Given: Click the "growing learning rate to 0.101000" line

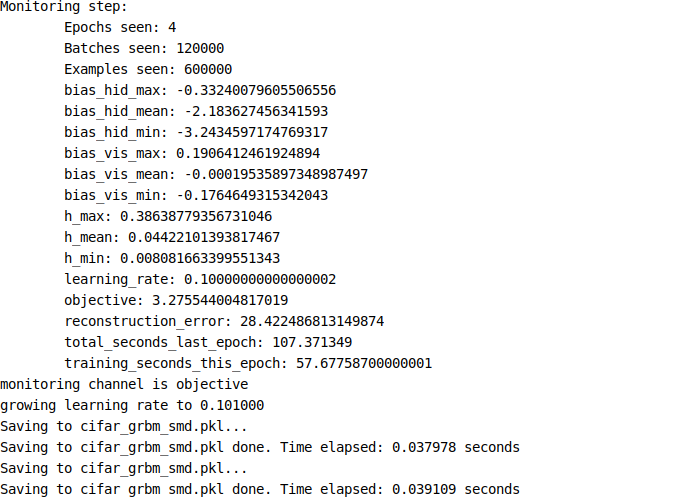Looking at the screenshot, I should point(132,405).
